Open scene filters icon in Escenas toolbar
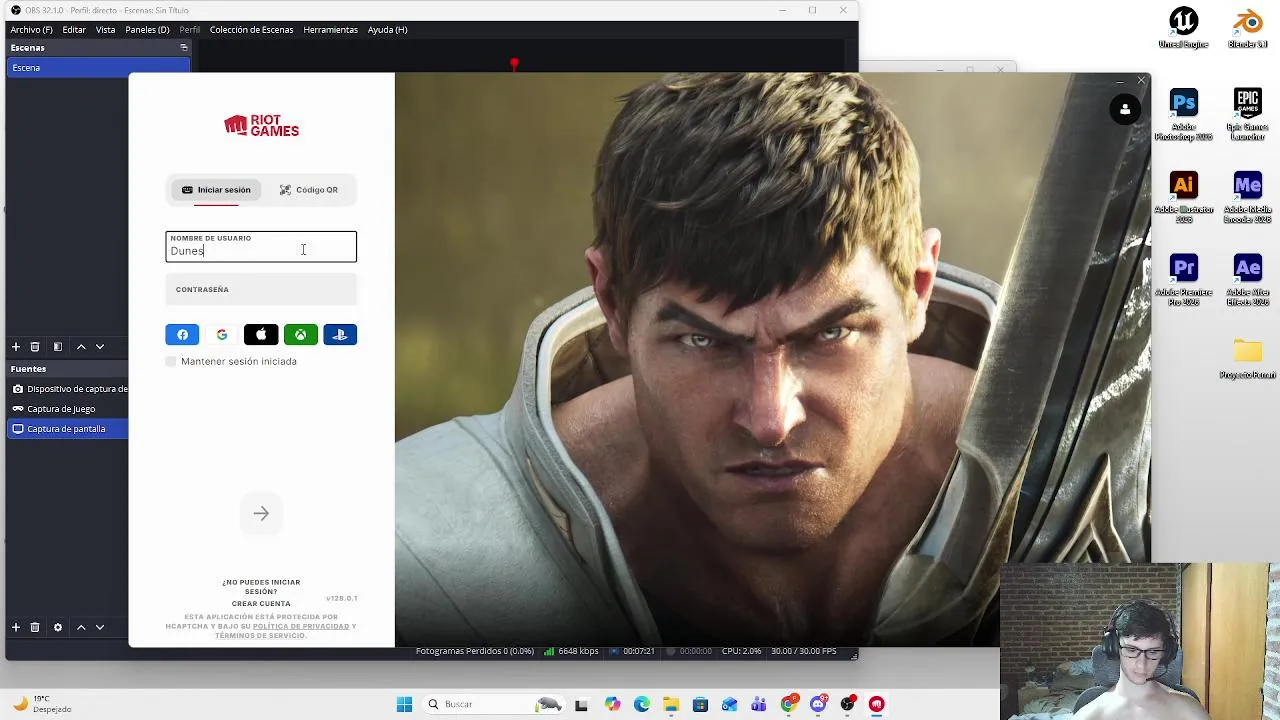Image resolution: width=1280 pixels, height=720 pixels. [58, 347]
